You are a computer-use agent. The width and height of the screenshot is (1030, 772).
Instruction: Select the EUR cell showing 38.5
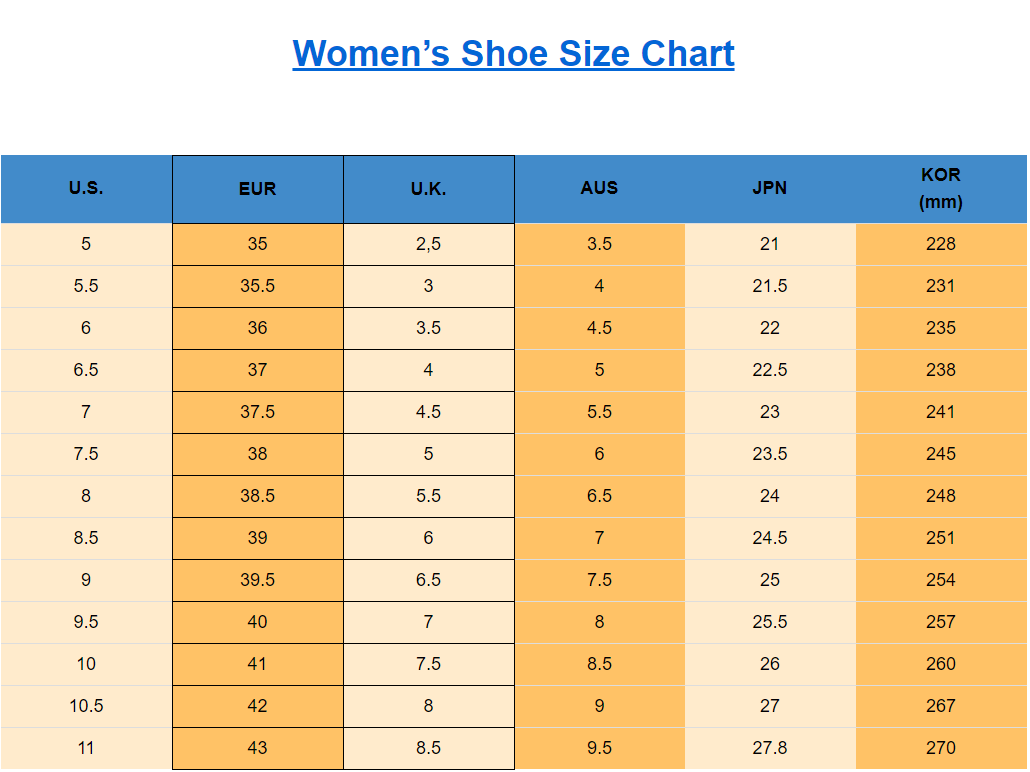point(257,496)
